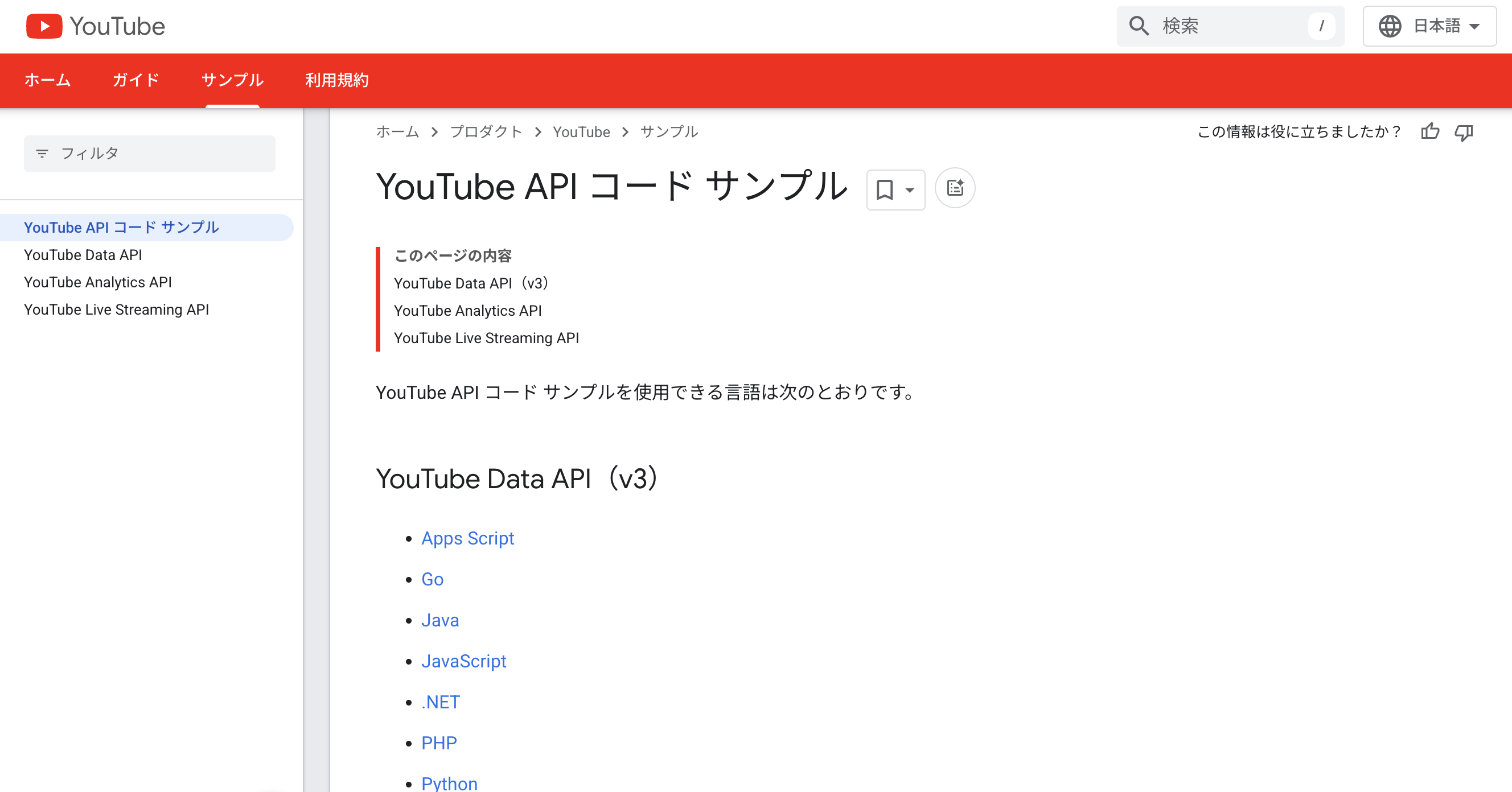Switch to the ガイド tab
This screenshot has width=1512, height=792.
135,80
